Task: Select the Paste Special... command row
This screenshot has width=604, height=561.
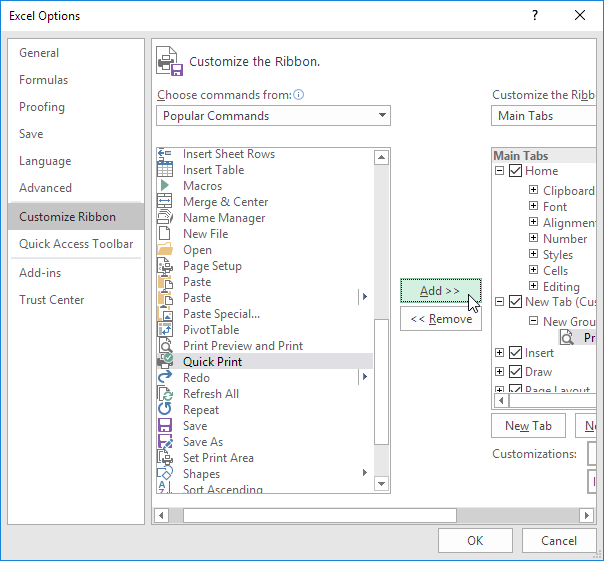Action: pos(265,314)
